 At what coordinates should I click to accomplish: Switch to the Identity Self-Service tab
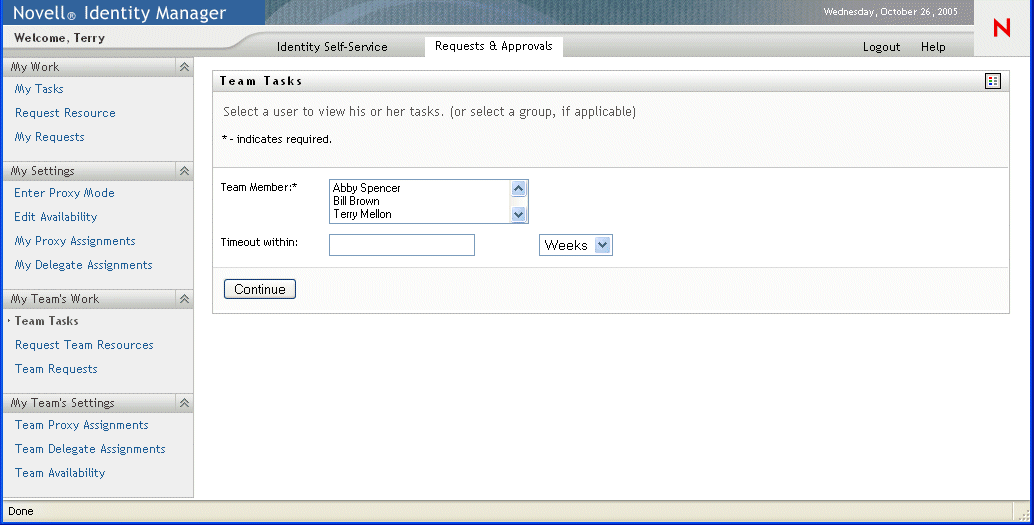(x=332, y=47)
